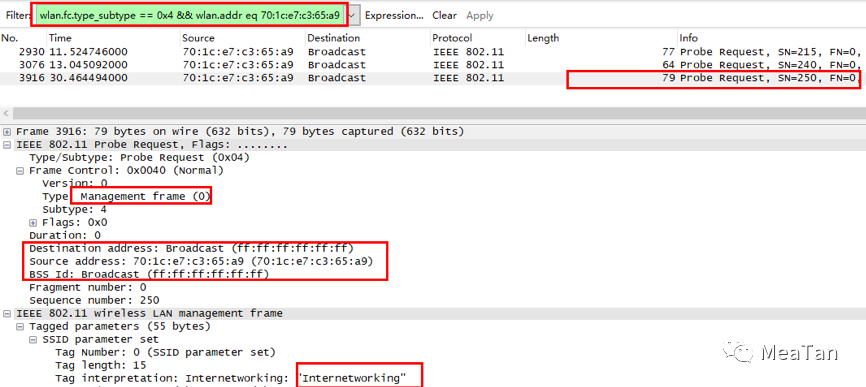The width and height of the screenshot is (866, 387).
Task: Sort packets by No. column
Action: [9, 38]
